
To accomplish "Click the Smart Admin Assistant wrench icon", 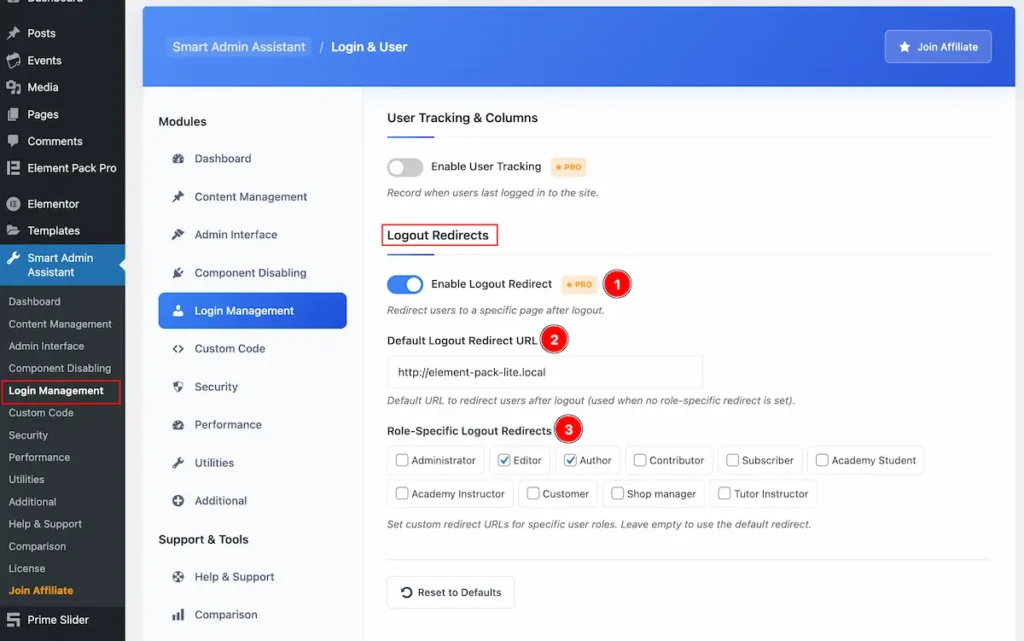I will pyautogui.click(x=13, y=258).
